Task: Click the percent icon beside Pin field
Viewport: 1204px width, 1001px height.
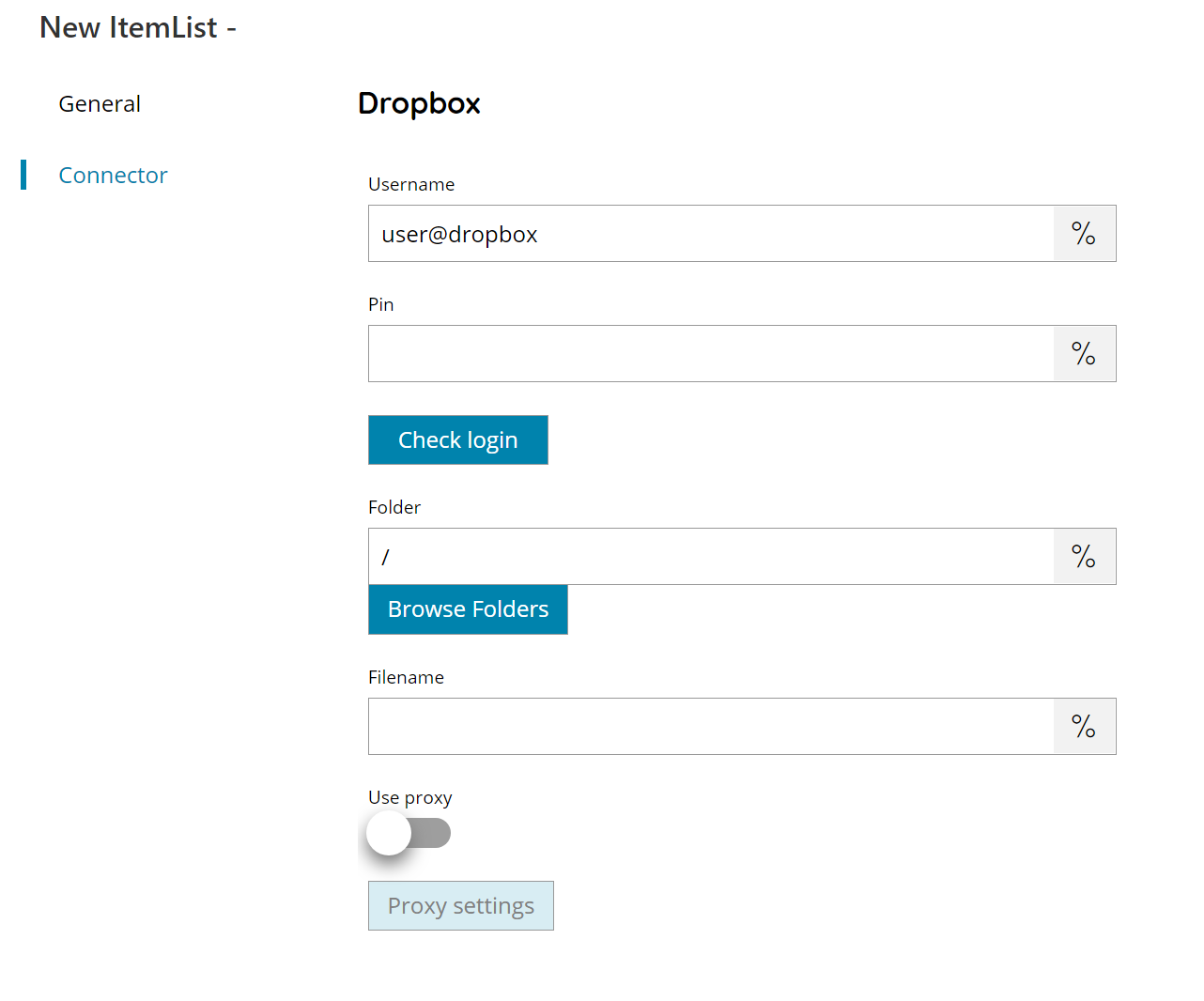Action: click(x=1084, y=354)
